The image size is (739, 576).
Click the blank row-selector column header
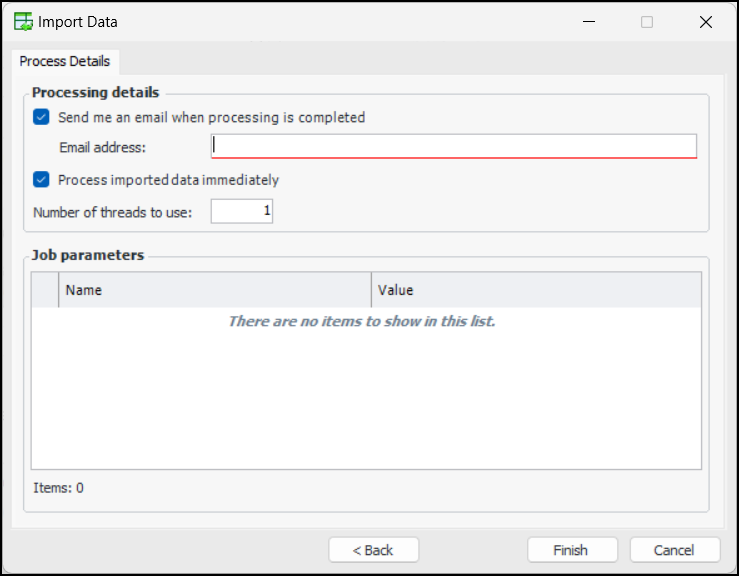(45, 290)
